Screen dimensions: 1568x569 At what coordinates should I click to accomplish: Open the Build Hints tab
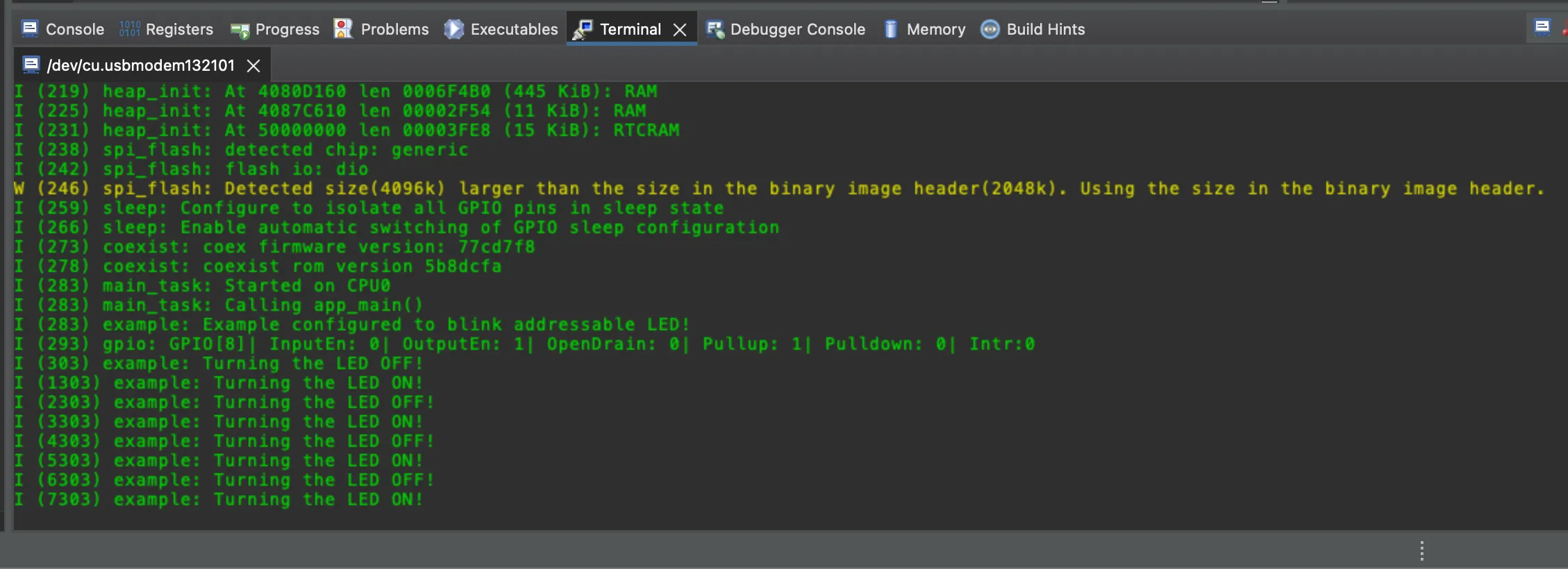point(1045,29)
